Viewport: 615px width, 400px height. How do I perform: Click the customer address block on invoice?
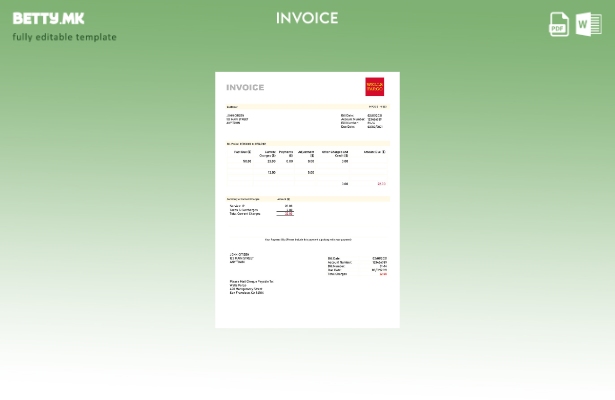tap(235, 119)
